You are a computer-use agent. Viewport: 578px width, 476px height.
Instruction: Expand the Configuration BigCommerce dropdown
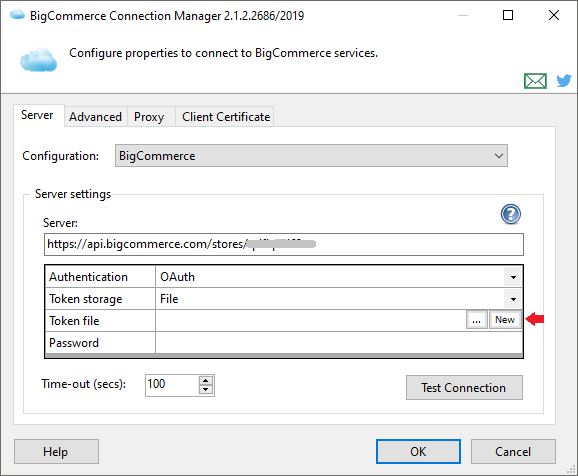pyautogui.click(x=311, y=156)
